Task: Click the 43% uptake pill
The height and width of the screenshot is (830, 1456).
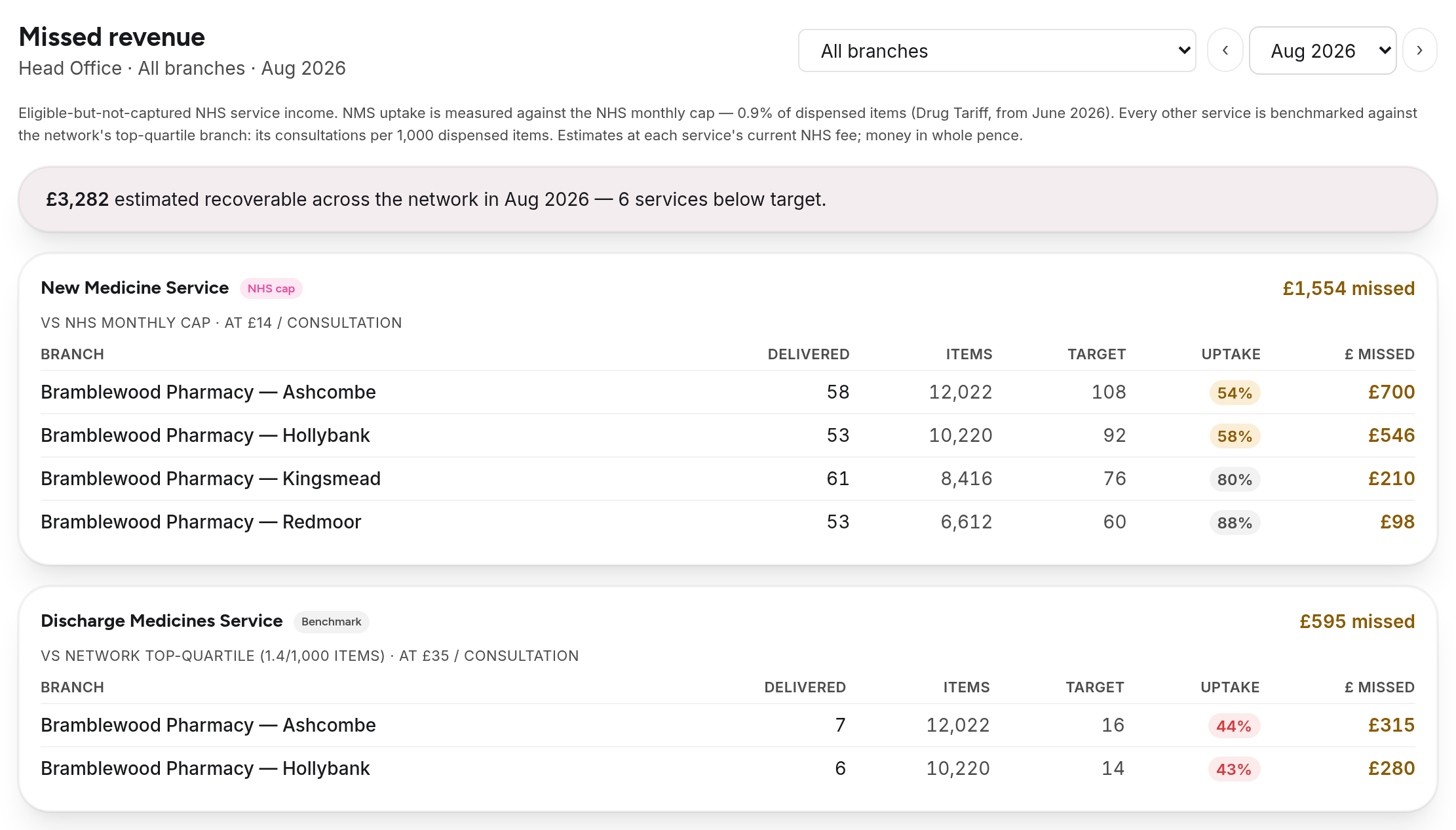Action: pos(1234,769)
